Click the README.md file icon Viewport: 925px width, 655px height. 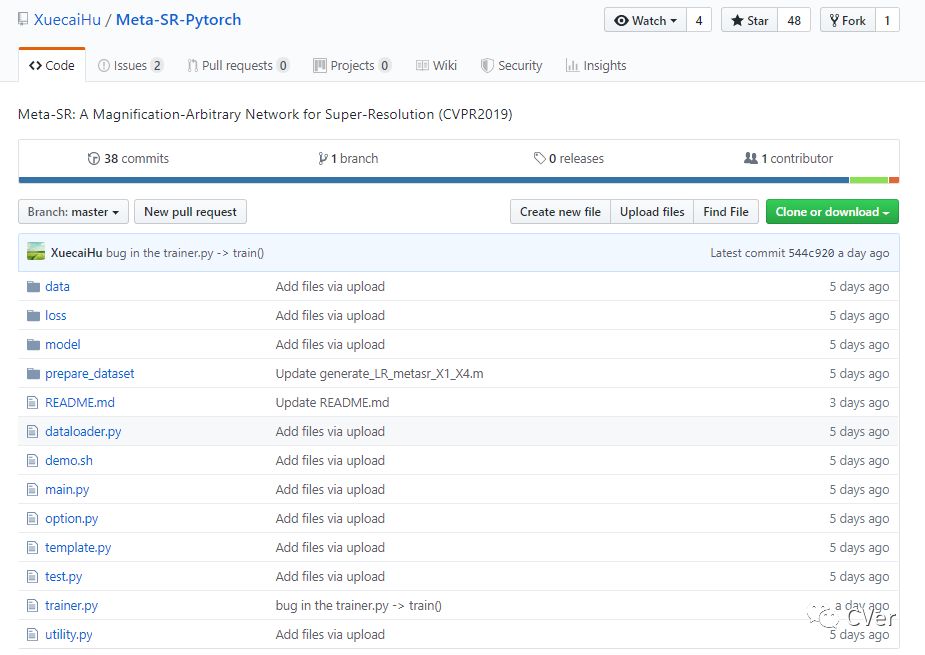[x=33, y=402]
